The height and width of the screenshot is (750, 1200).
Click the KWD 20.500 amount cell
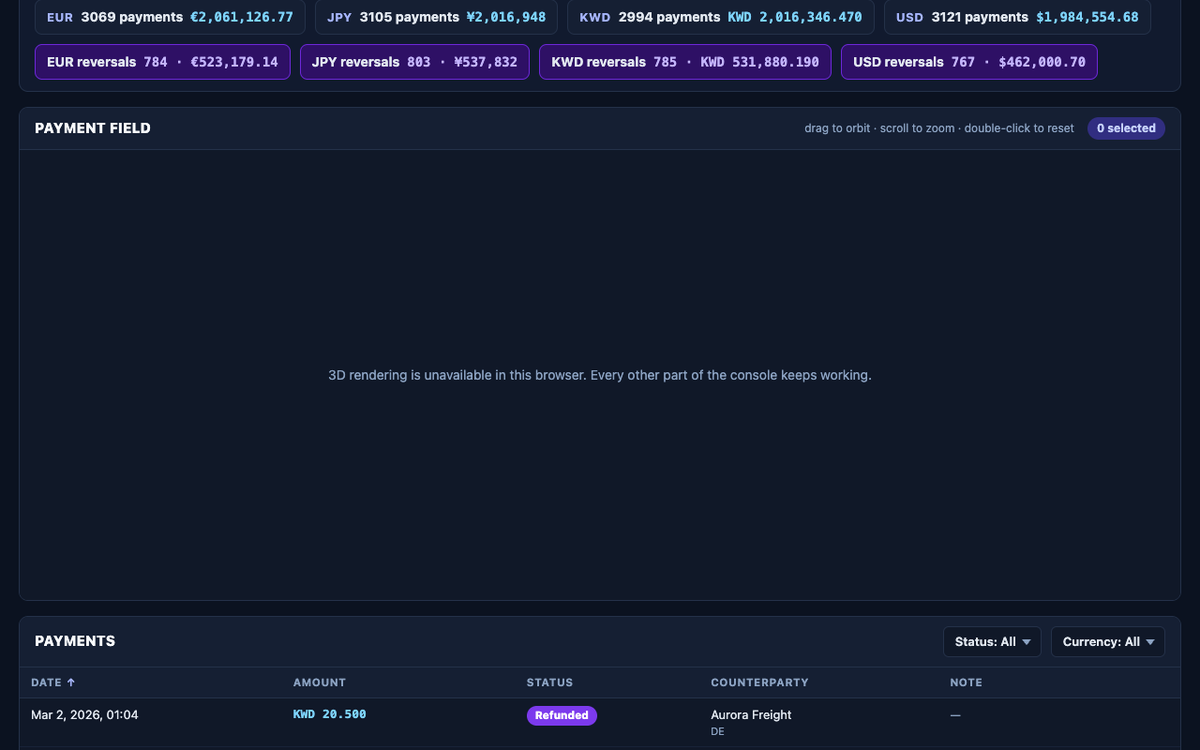point(329,715)
